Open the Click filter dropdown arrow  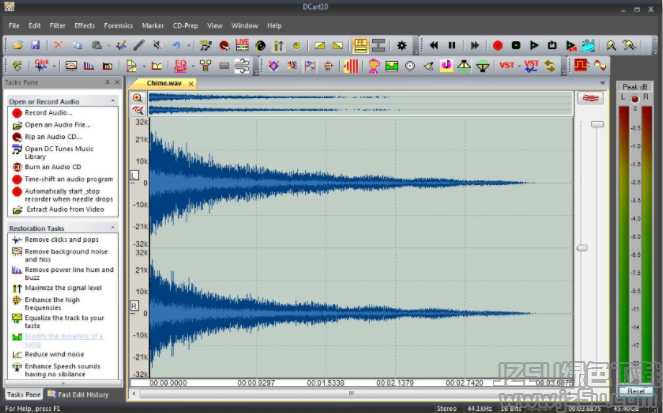coord(54,66)
